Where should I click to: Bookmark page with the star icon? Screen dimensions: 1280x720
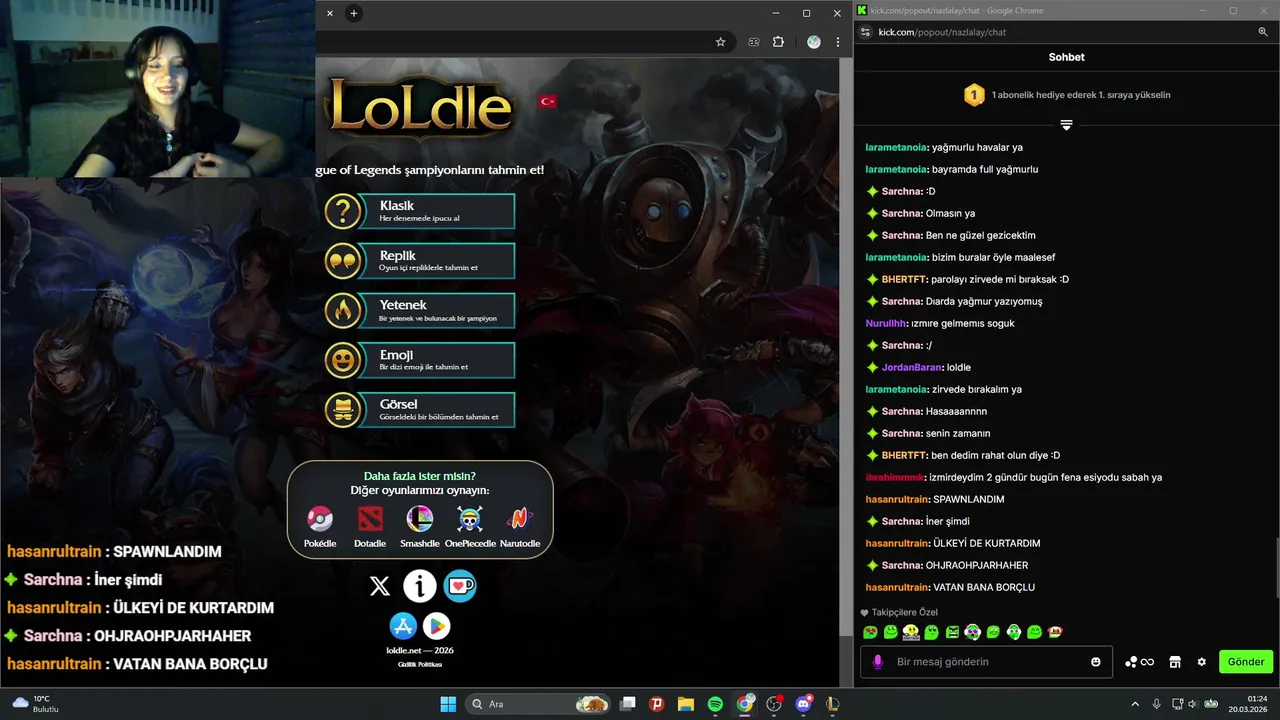pos(720,42)
